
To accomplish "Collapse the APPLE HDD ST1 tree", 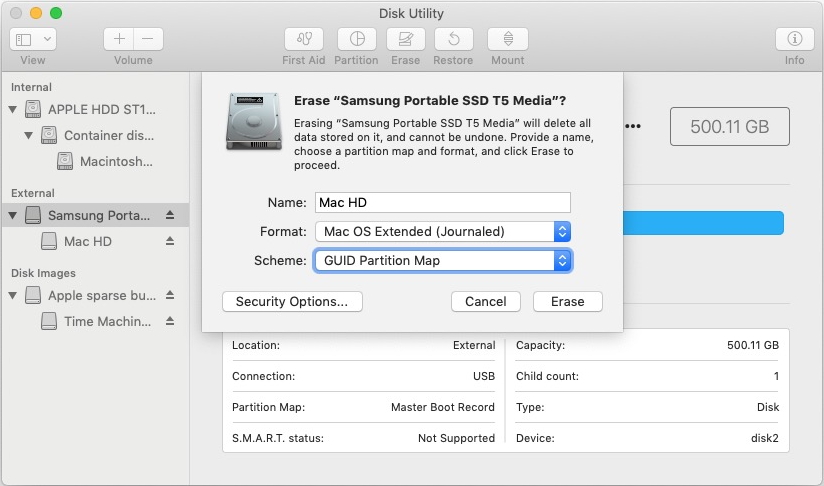I will click(13, 109).
